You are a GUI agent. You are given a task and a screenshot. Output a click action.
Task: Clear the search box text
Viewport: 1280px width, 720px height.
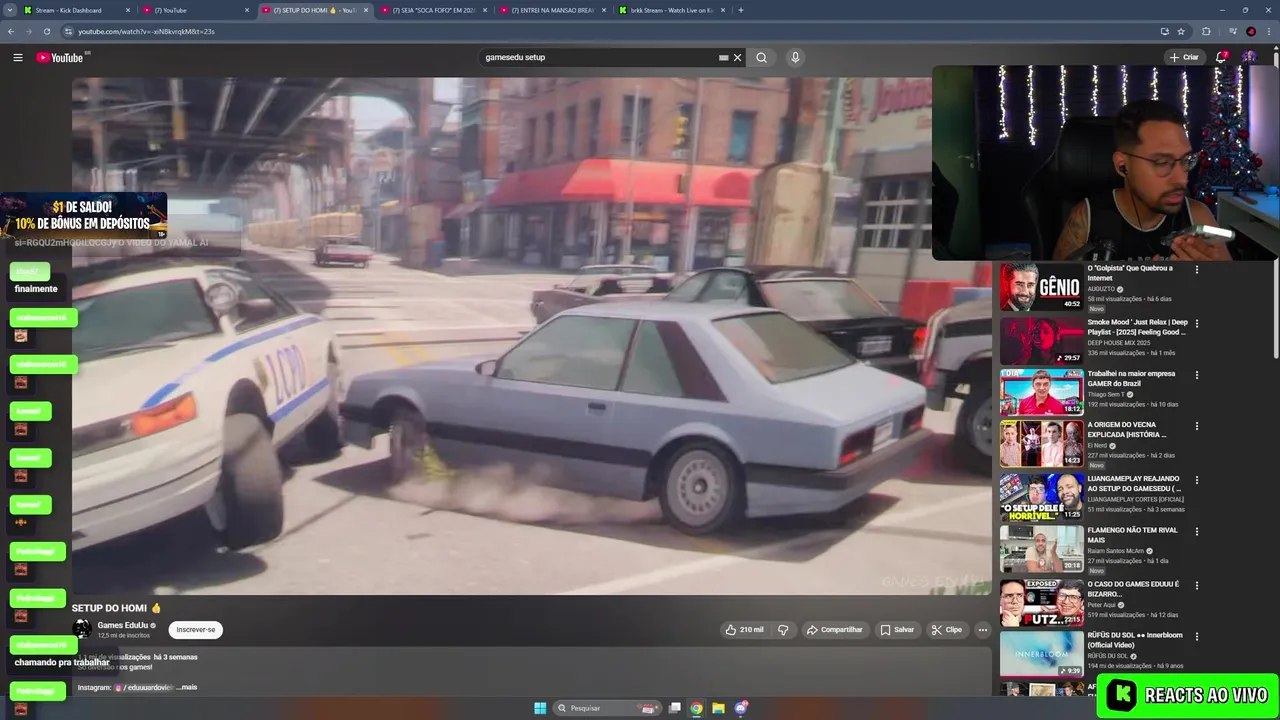coord(738,58)
